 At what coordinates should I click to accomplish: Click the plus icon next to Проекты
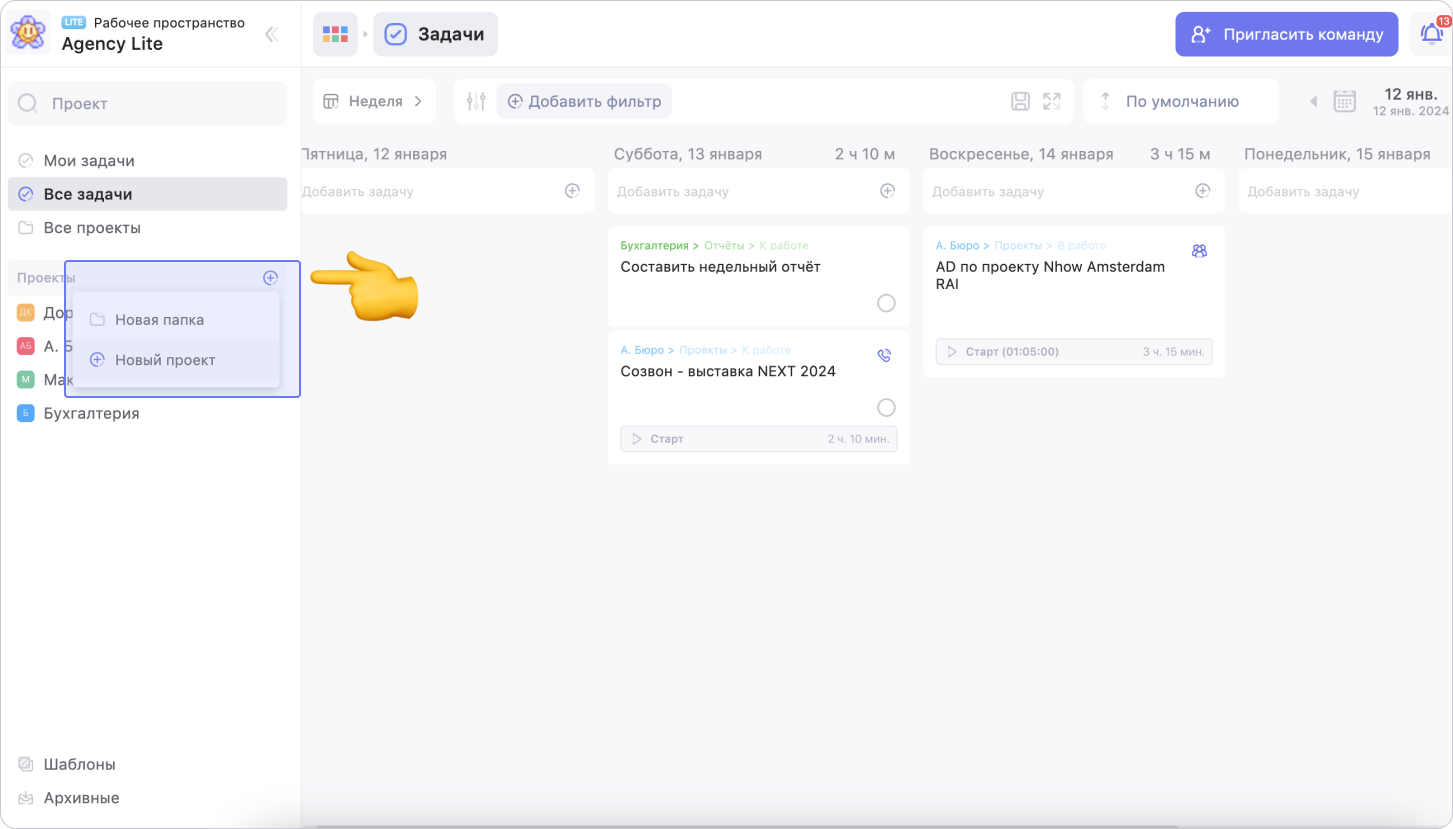[270, 277]
